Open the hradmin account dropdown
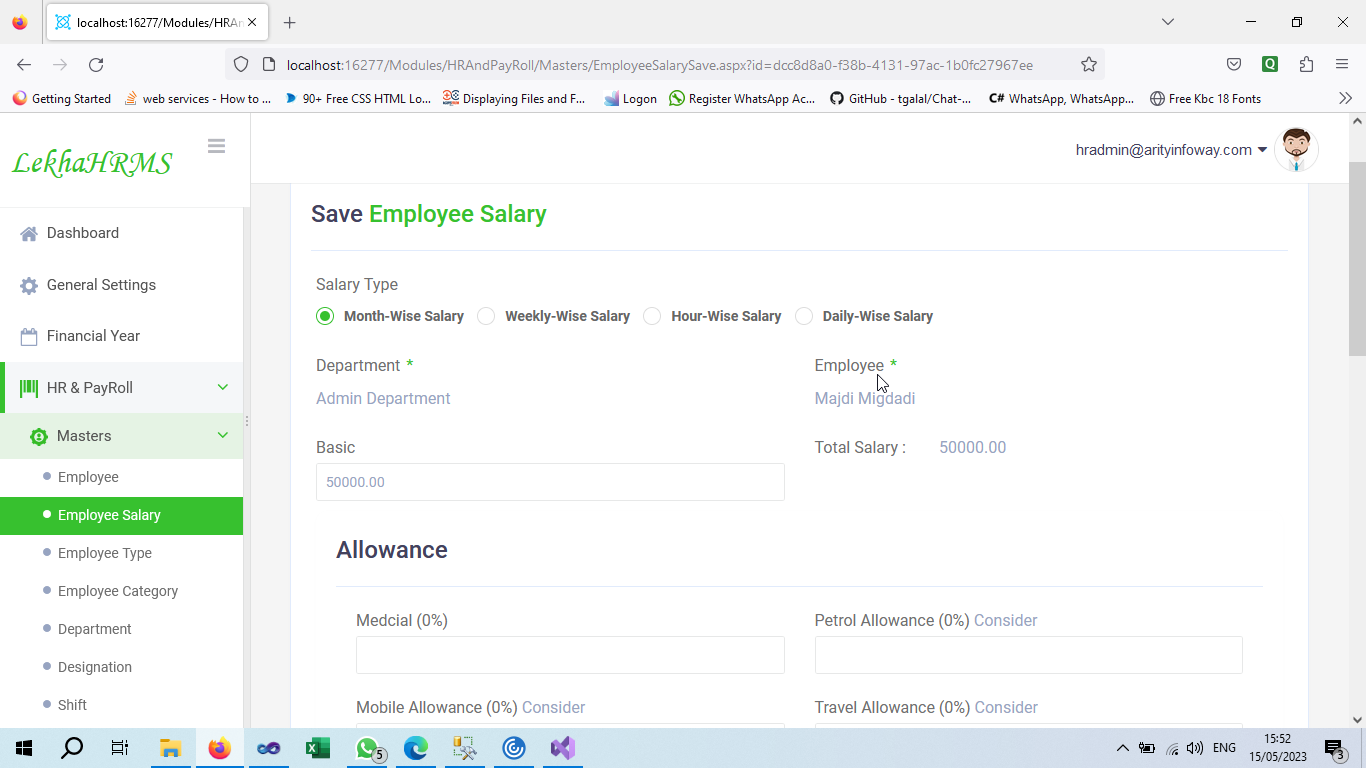This screenshot has height=768, width=1366. [x=1171, y=150]
